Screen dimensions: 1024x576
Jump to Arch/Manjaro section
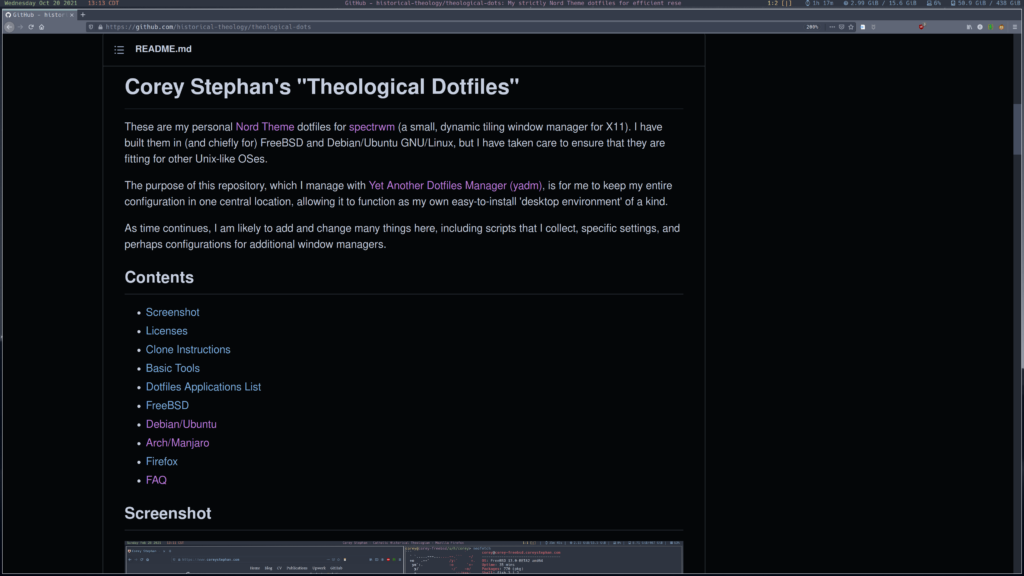(x=178, y=443)
